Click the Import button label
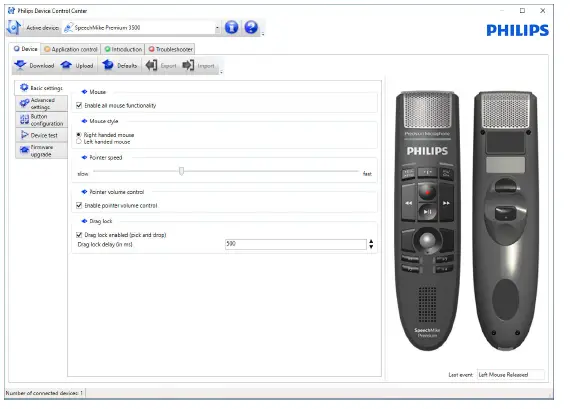 tap(206, 66)
